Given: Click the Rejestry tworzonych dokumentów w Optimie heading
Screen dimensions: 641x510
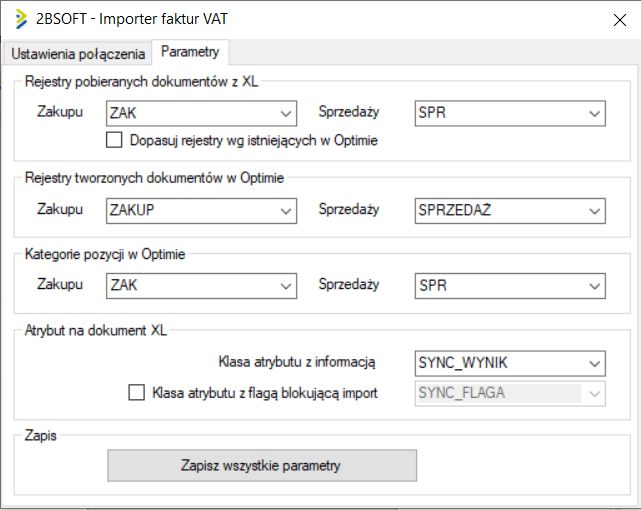Looking at the screenshot, I should tap(154, 178).
